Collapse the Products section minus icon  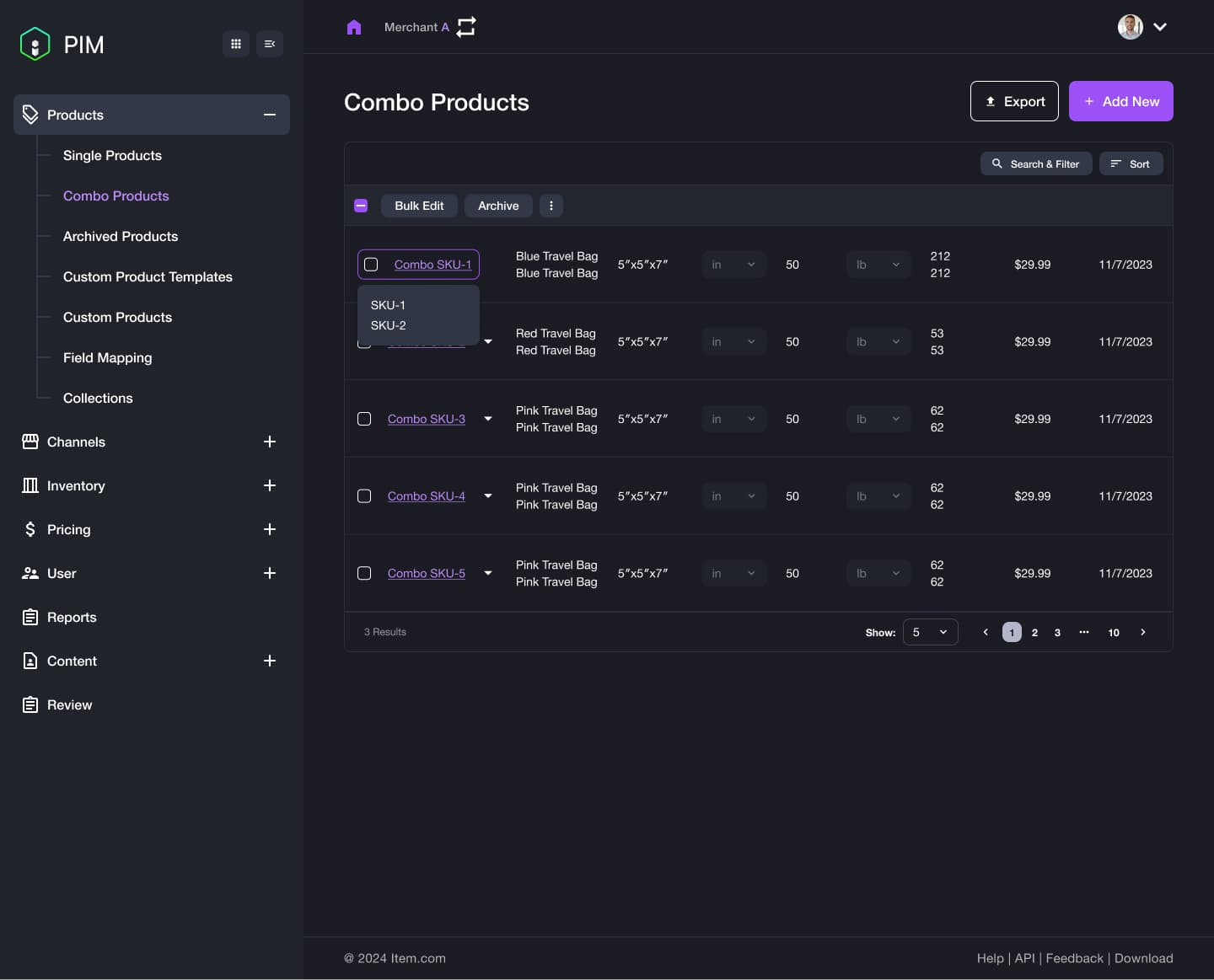click(270, 115)
